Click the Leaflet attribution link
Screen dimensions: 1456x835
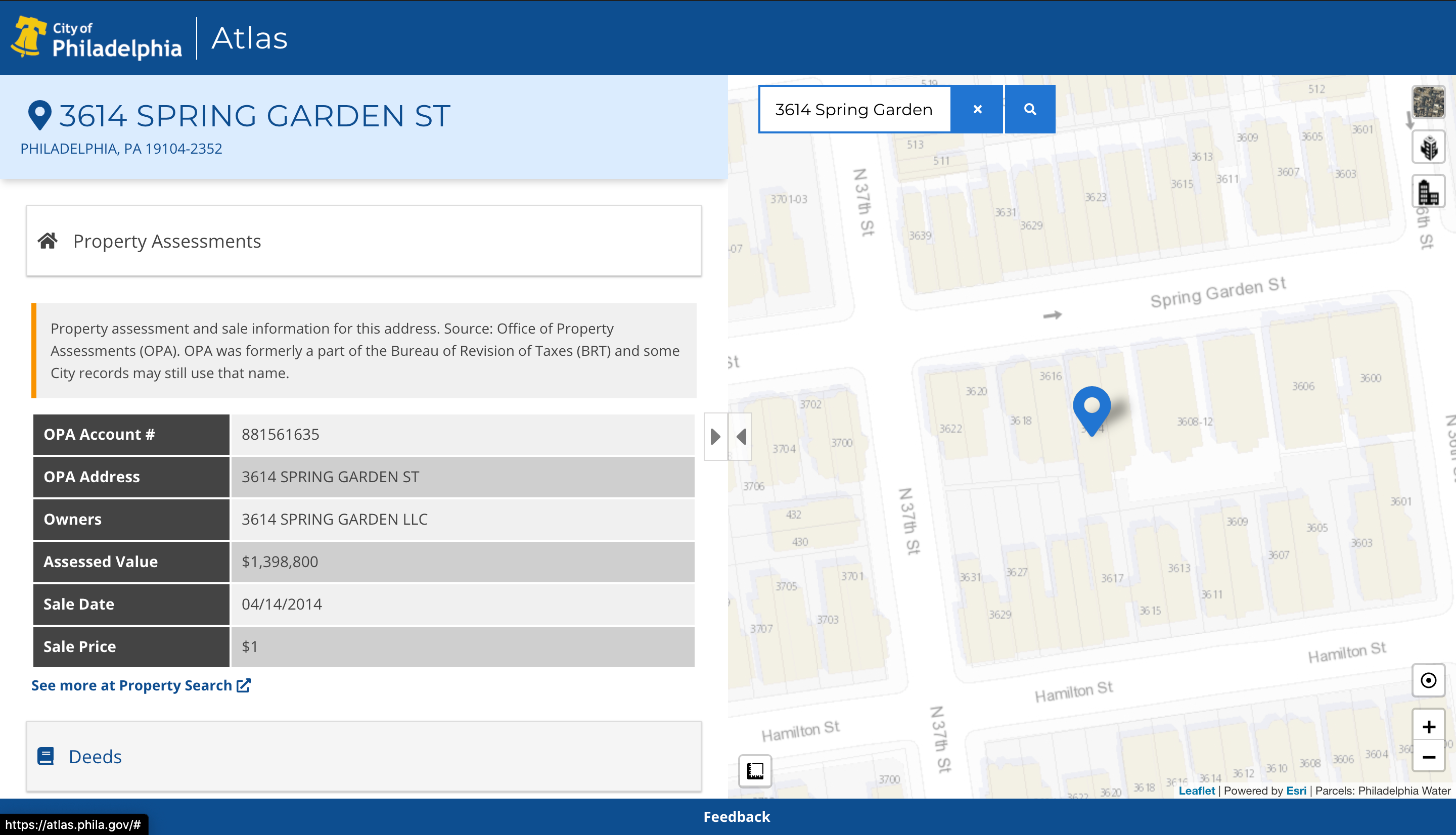point(1196,791)
